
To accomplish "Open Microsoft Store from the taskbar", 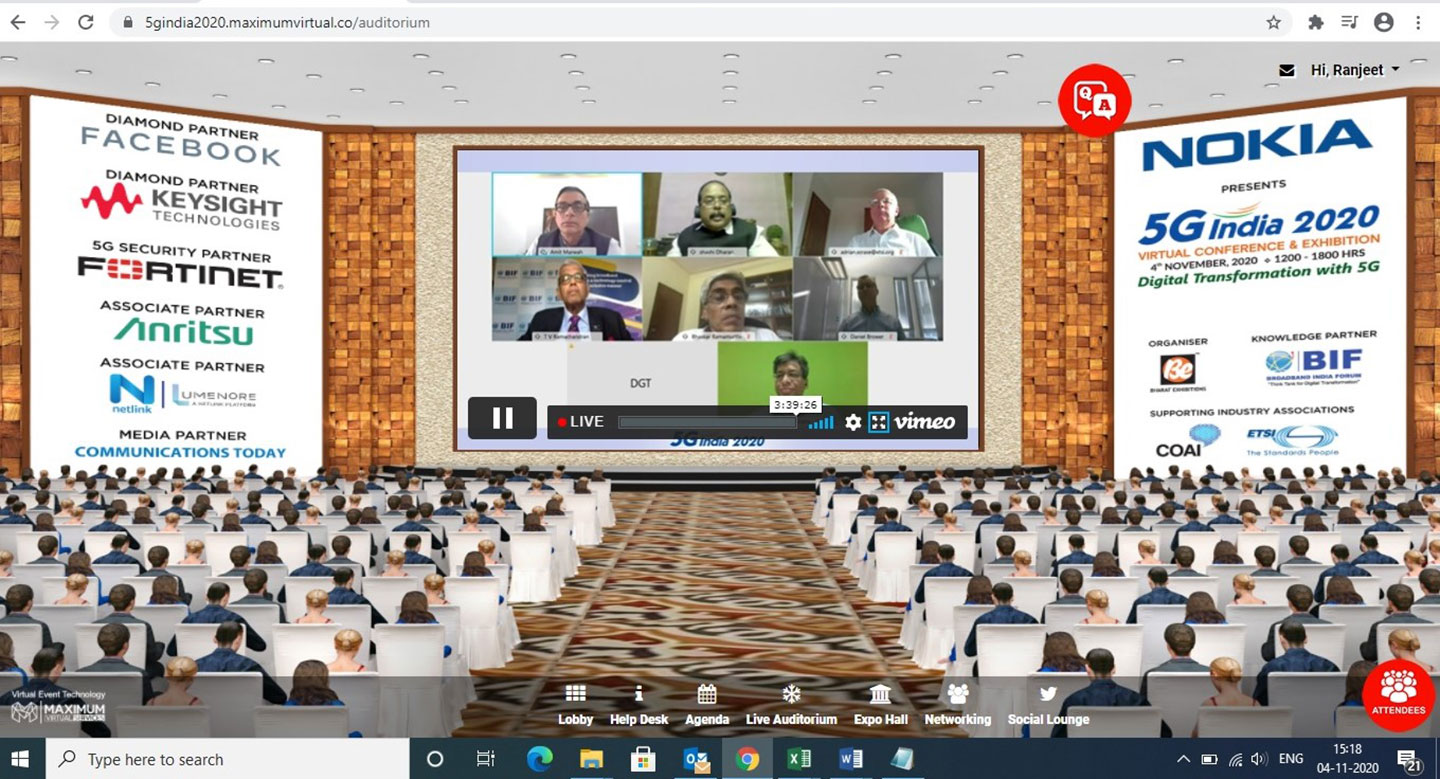I will (x=643, y=759).
